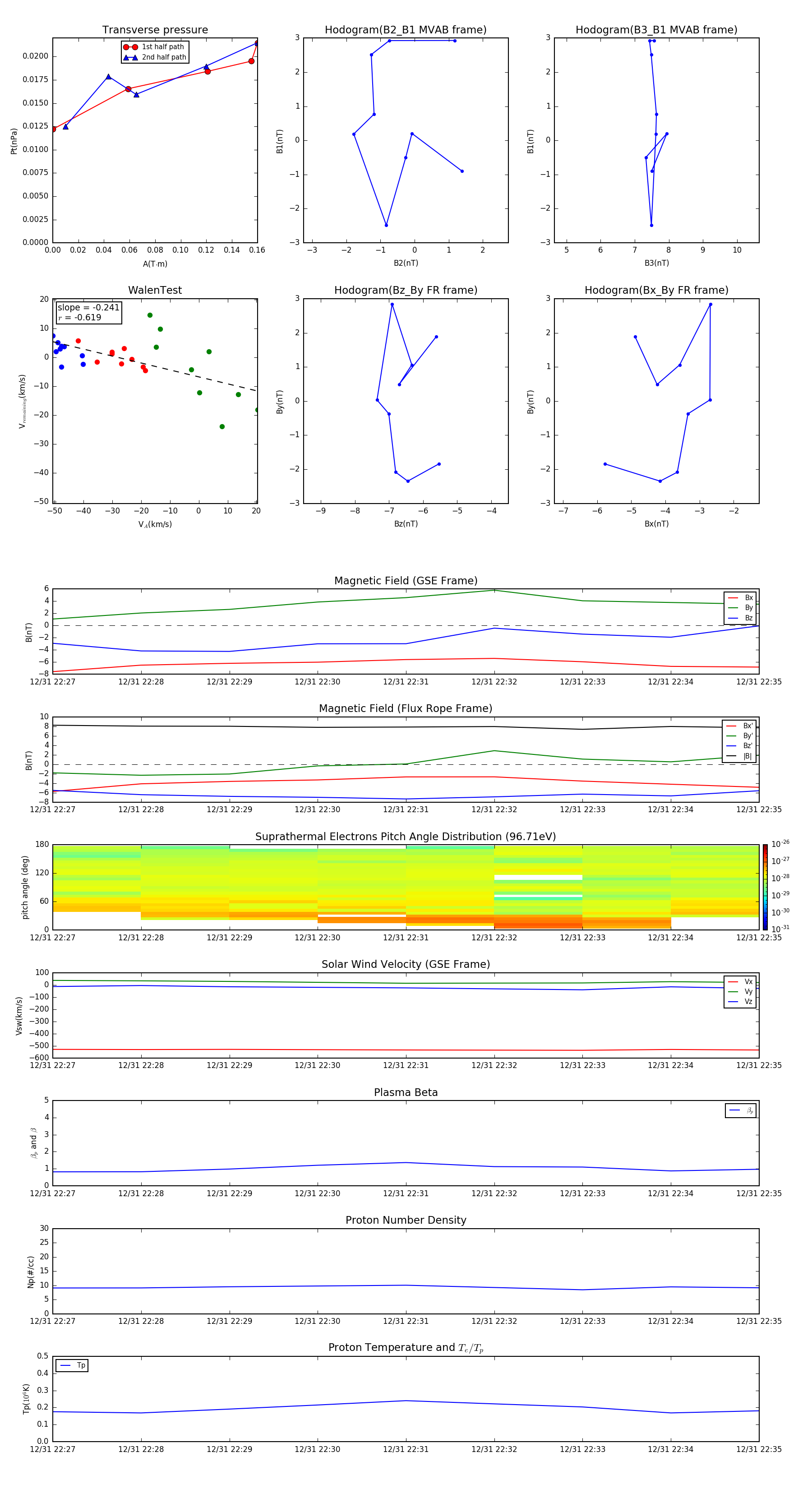Click the Suprathermal Electrons Pitch Angle Distribution title
The height and width of the screenshot is (1489, 812).
coord(406,837)
